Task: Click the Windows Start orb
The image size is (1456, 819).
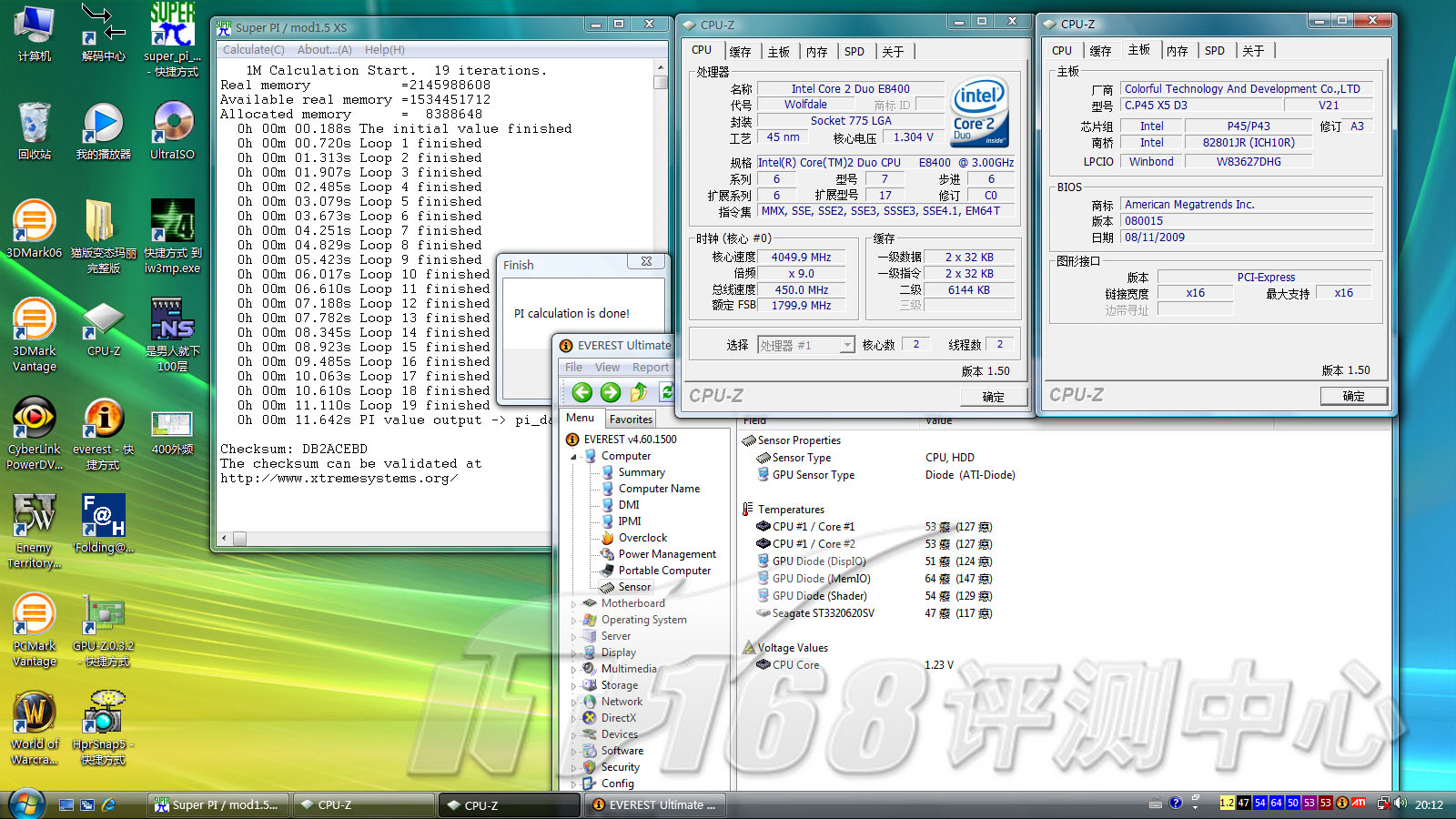Action: point(26,804)
